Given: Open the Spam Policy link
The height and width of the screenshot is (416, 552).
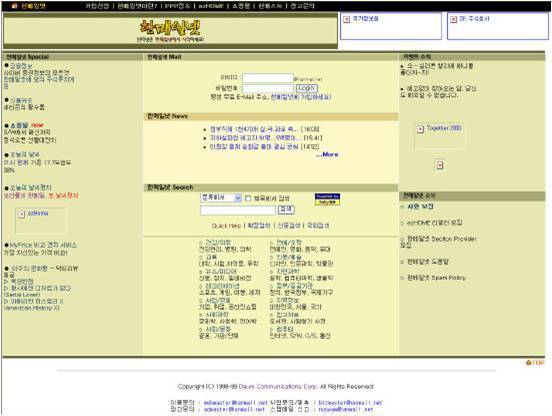Looking at the screenshot, I should pyautogui.click(x=436, y=278).
